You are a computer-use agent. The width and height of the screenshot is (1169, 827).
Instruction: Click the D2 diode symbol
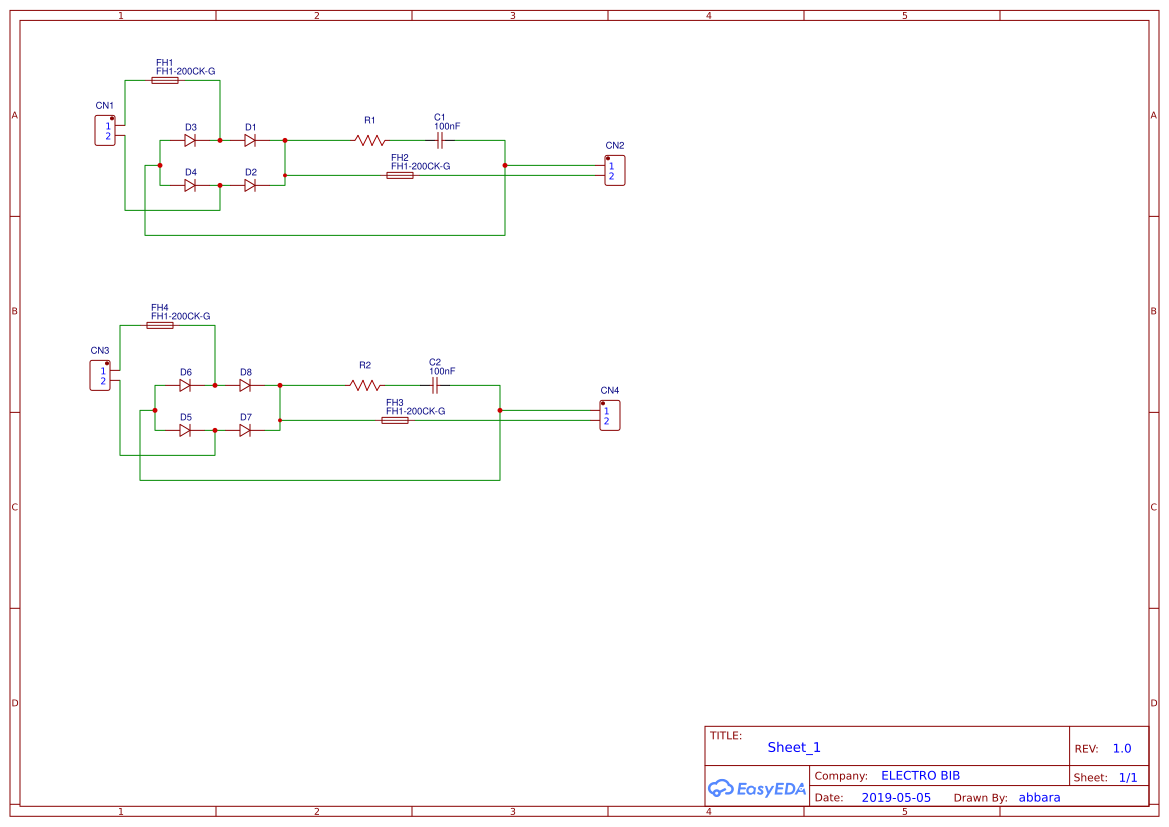tap(250, 185)
